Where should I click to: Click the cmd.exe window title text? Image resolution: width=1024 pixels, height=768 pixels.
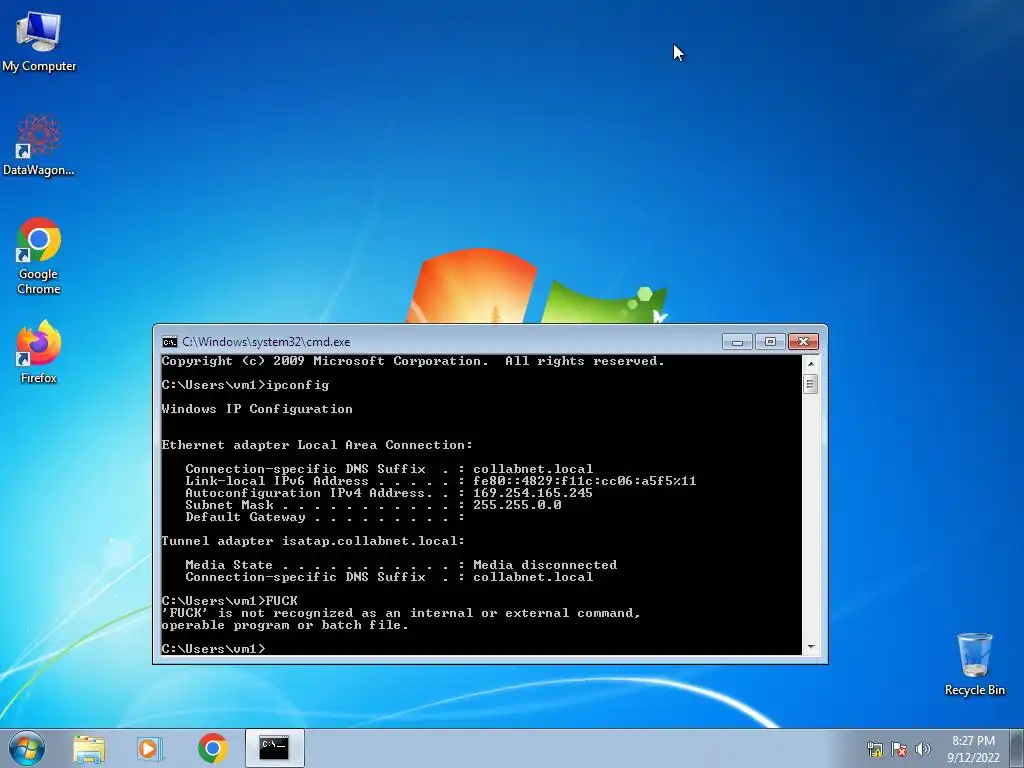[x=266, y=342]
